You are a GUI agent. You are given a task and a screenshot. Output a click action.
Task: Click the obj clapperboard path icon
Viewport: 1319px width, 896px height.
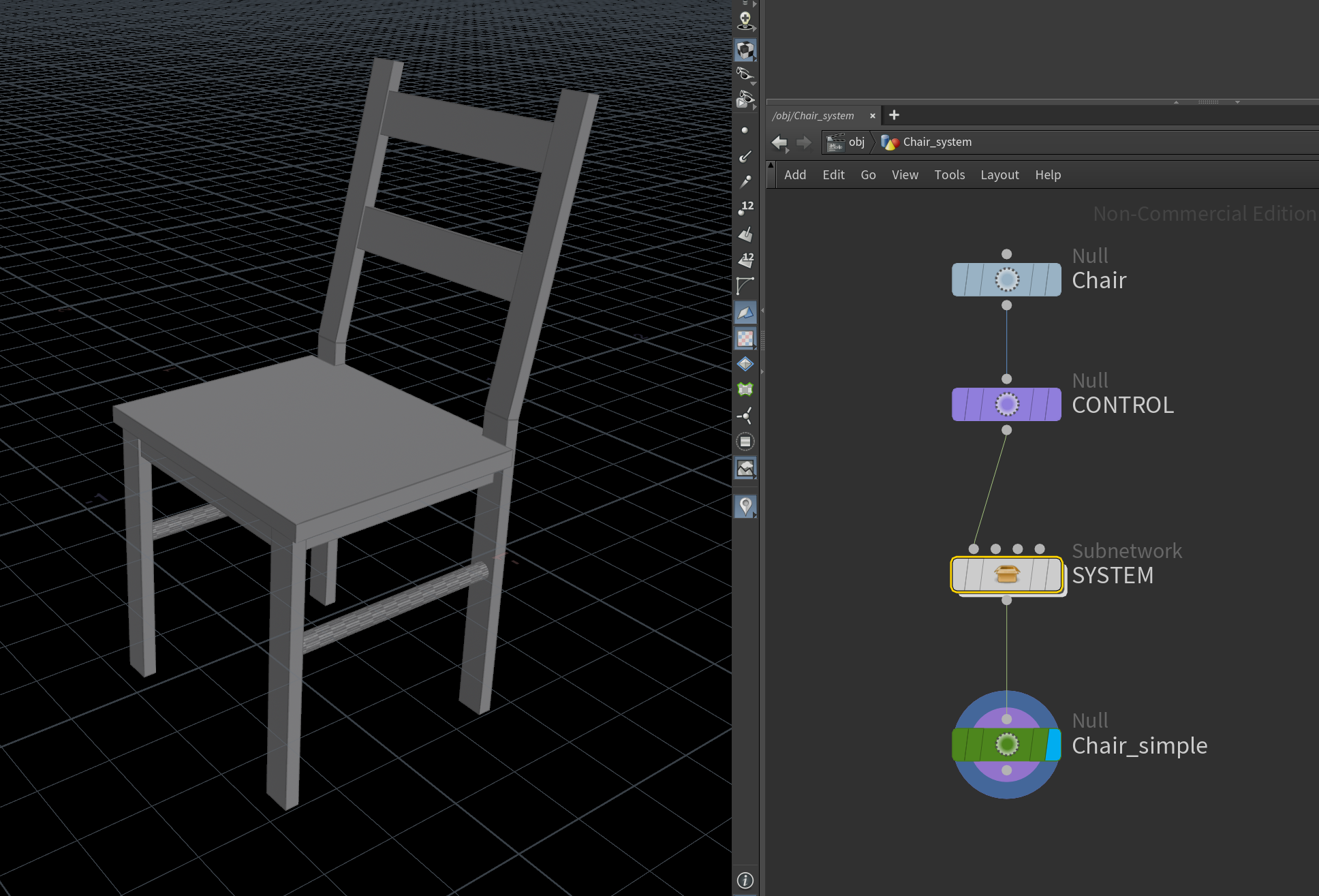(x=835, y=142)
